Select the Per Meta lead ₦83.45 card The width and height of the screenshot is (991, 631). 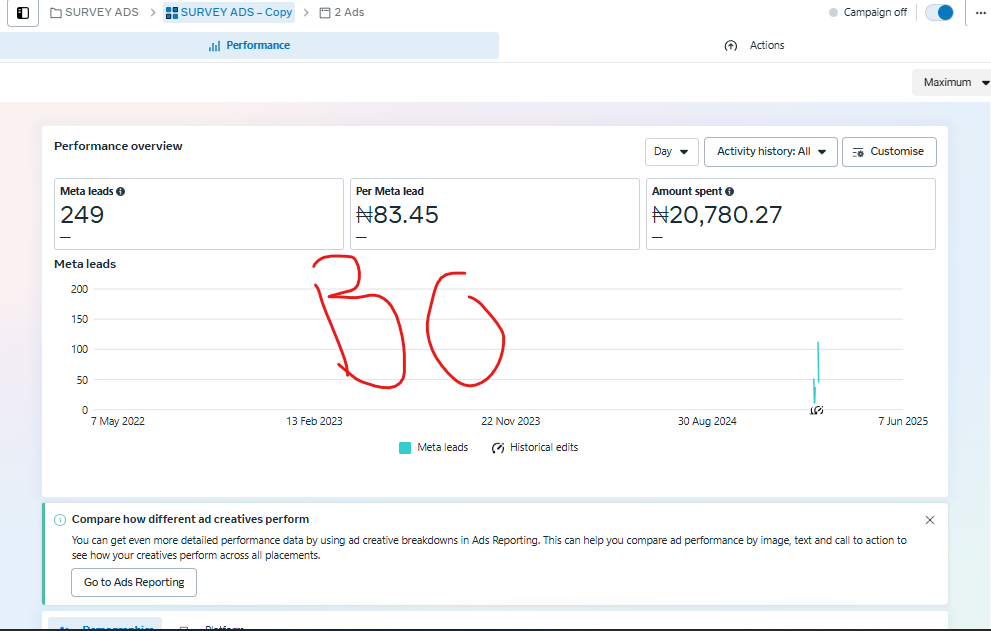pyautogui.click(x=494, y=214)
